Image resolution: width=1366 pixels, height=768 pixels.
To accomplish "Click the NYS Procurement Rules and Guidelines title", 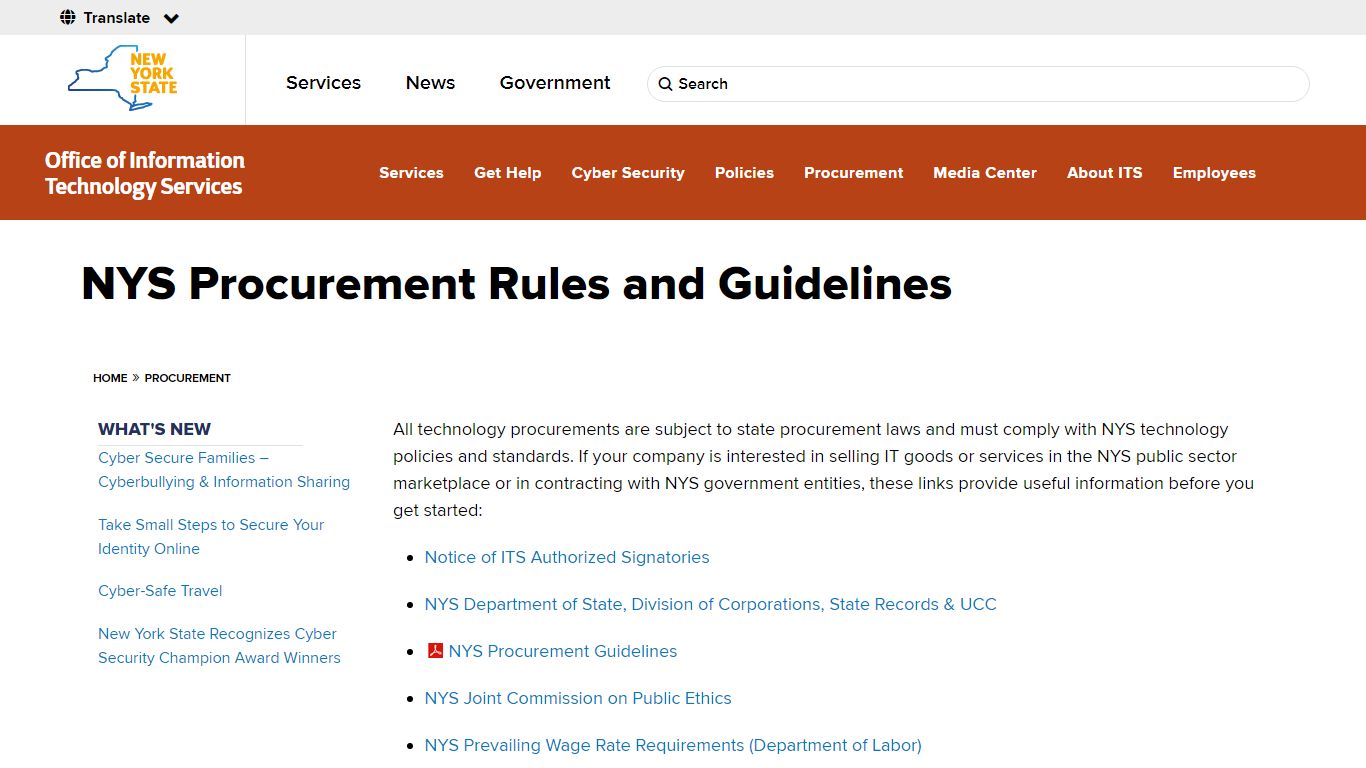I will (x=516, y=283).
